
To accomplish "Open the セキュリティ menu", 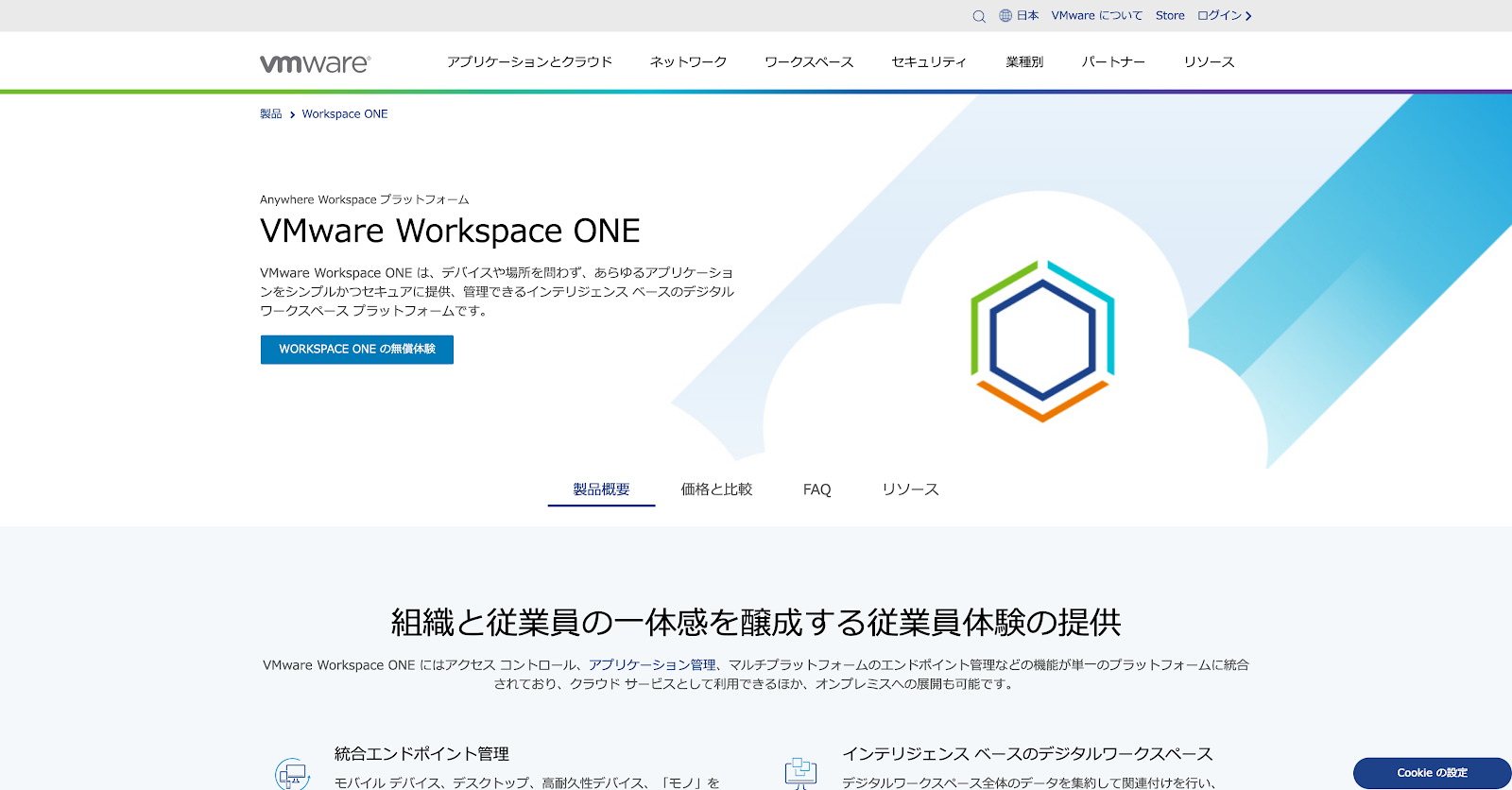I will coord(929,62).
